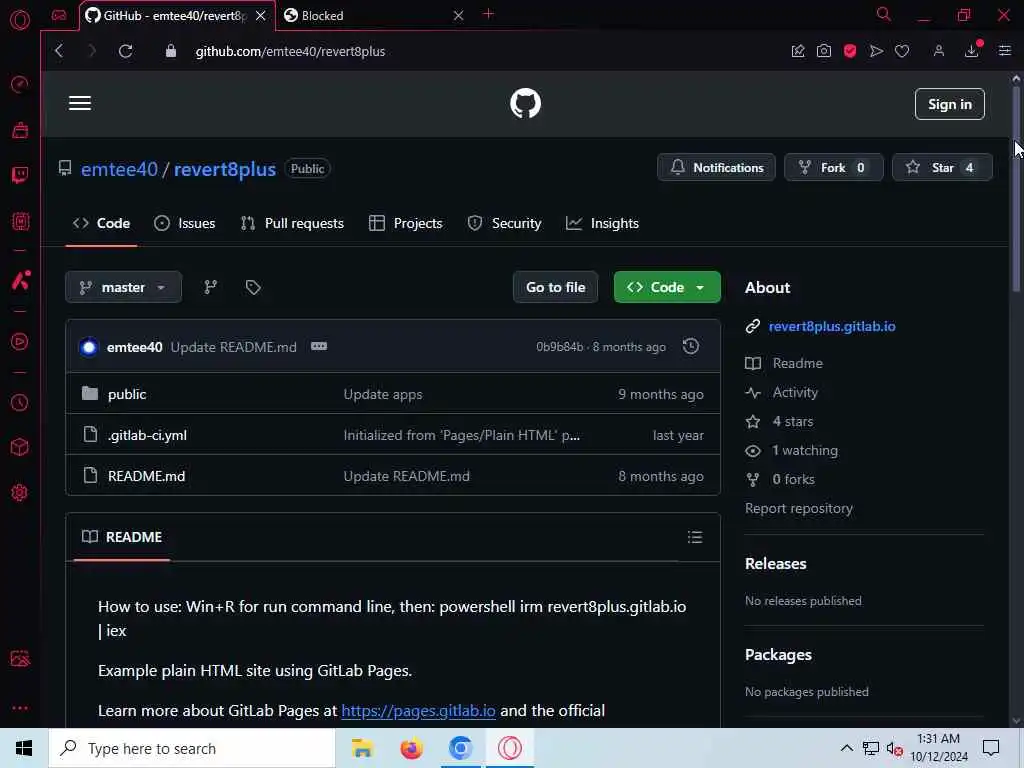Open Easy Setup menu icon
Image resolution: width=1024 pixels, height=768 pixels.
[x=1004, y=51]
